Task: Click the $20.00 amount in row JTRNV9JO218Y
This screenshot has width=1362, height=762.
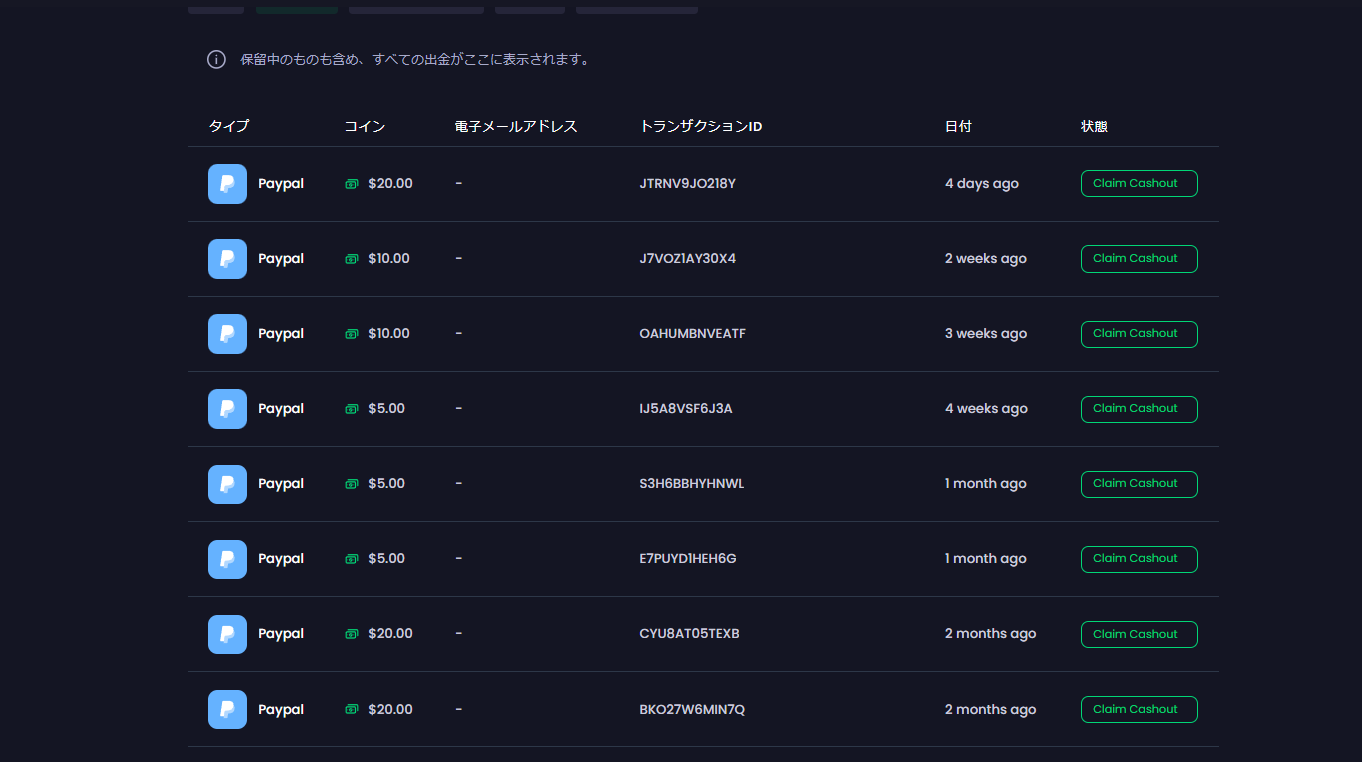Action: [x=390, y=184]
